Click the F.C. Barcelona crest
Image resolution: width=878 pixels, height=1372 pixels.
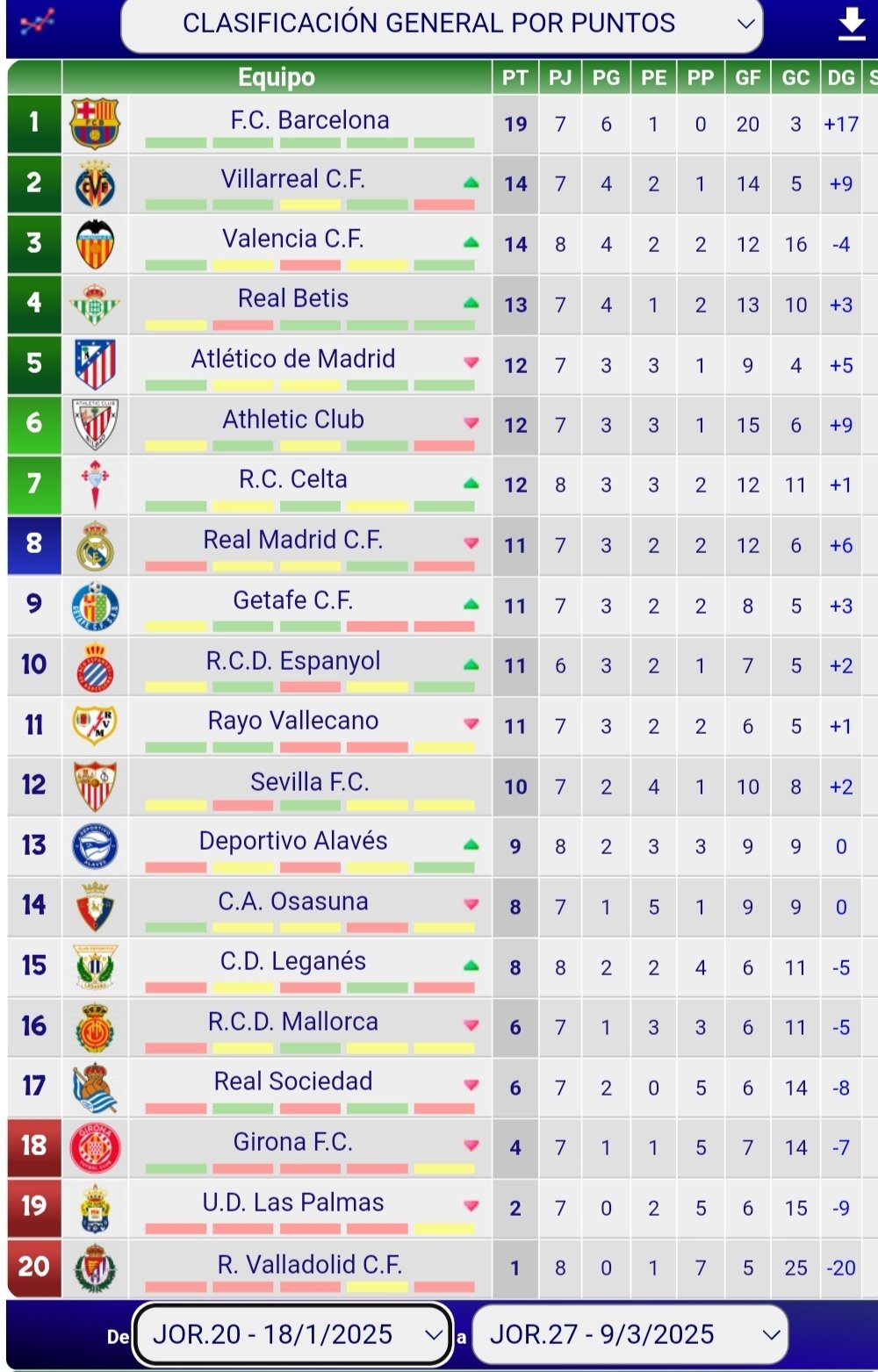(x=95, y=123)
